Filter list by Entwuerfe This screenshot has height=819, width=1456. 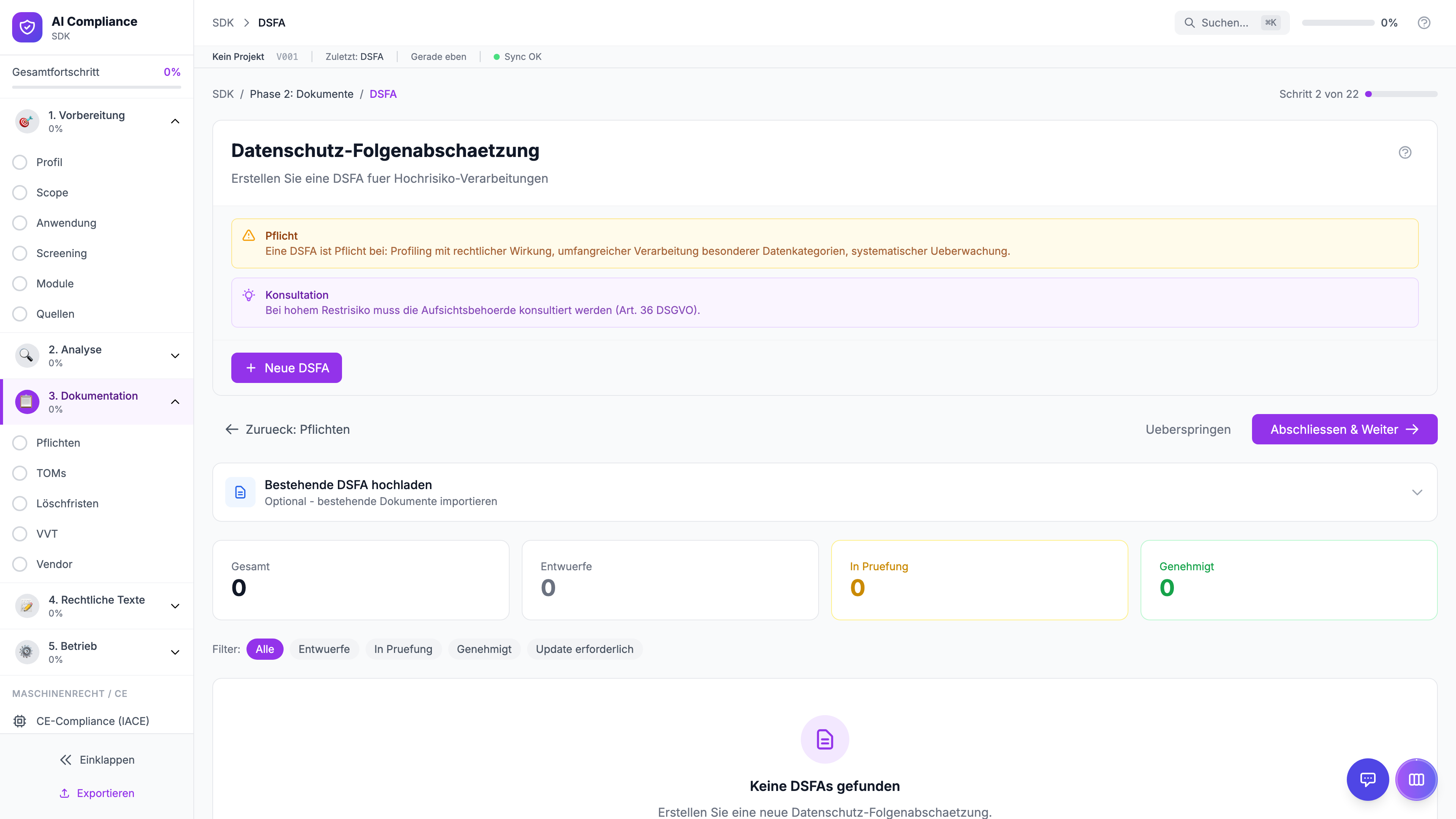(x=324, y=649)
